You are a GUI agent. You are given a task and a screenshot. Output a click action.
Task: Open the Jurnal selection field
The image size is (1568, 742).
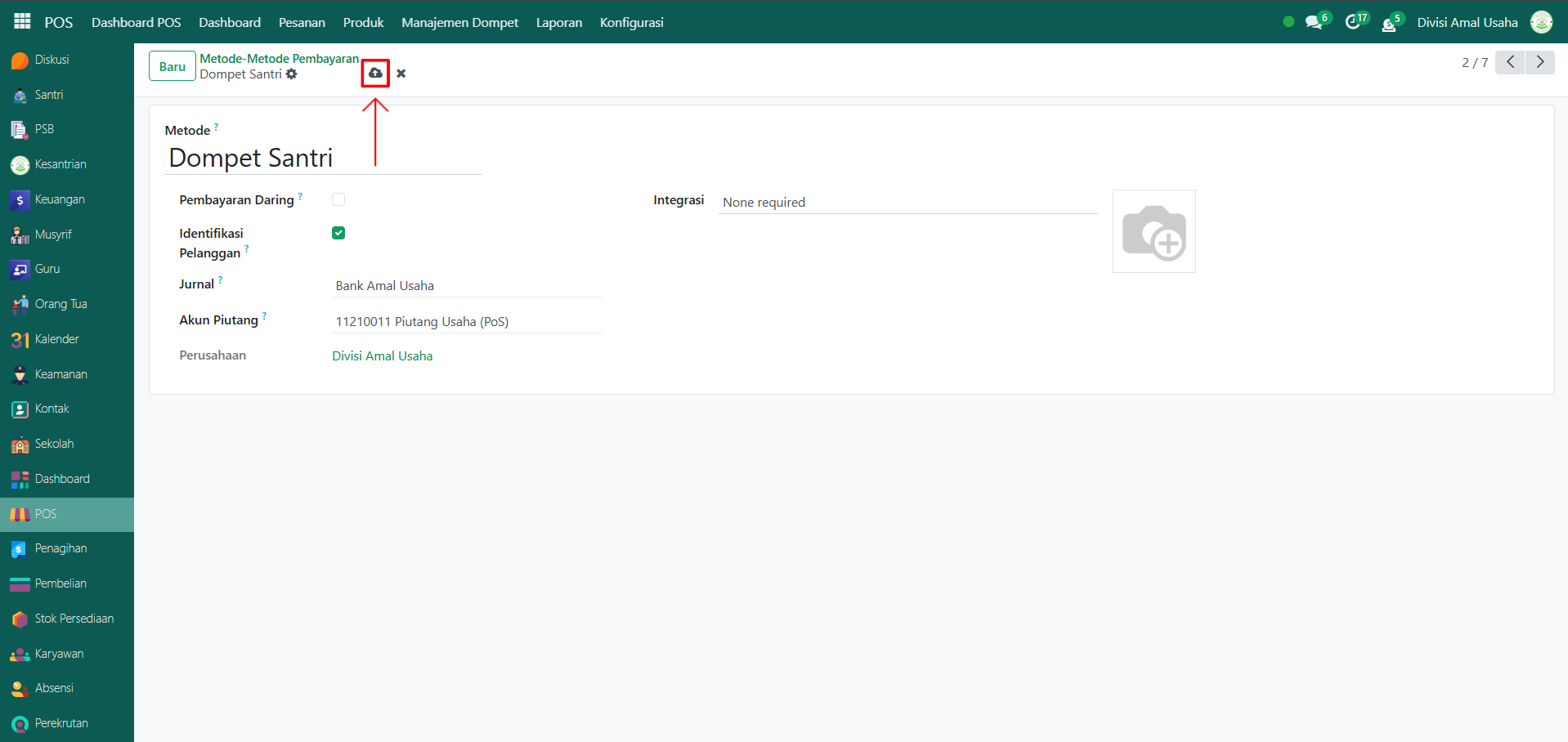[x=467, y=286]
